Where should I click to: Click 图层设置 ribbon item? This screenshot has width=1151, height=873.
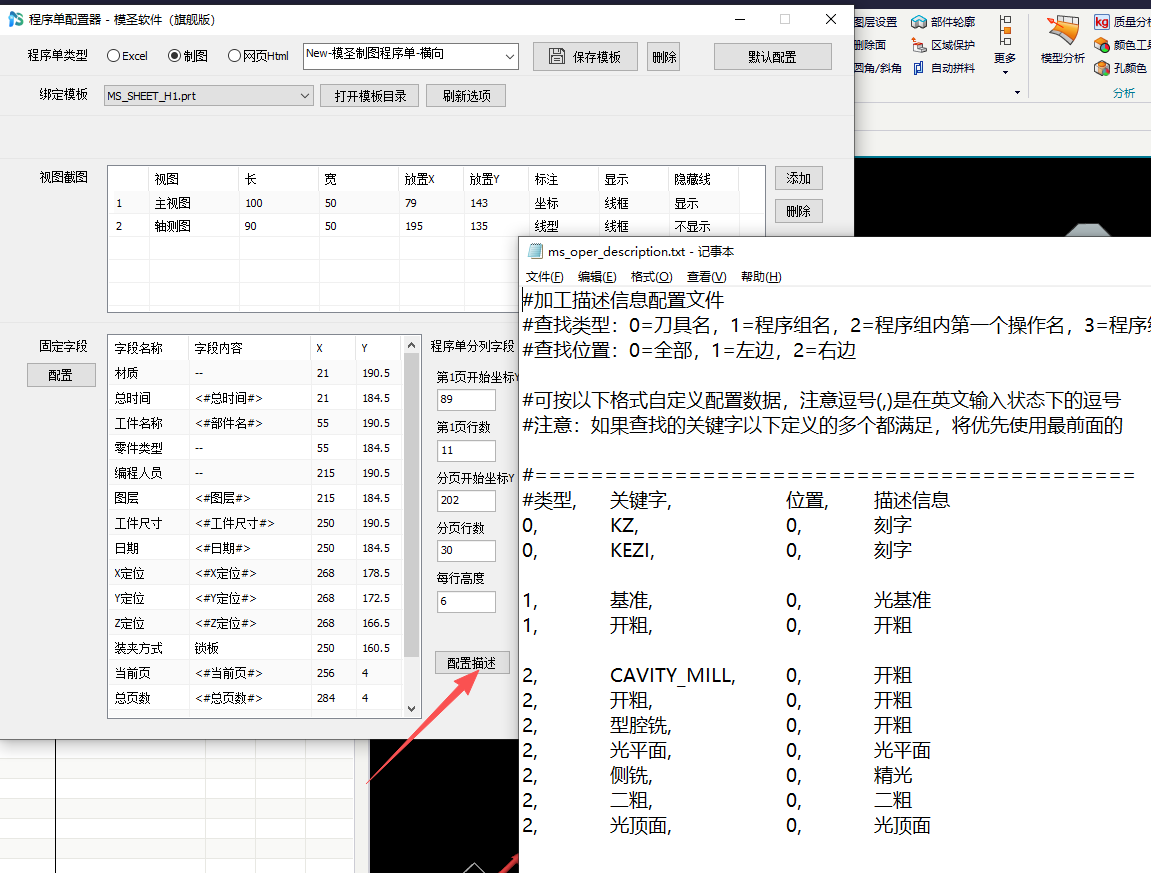click(876, 22)
